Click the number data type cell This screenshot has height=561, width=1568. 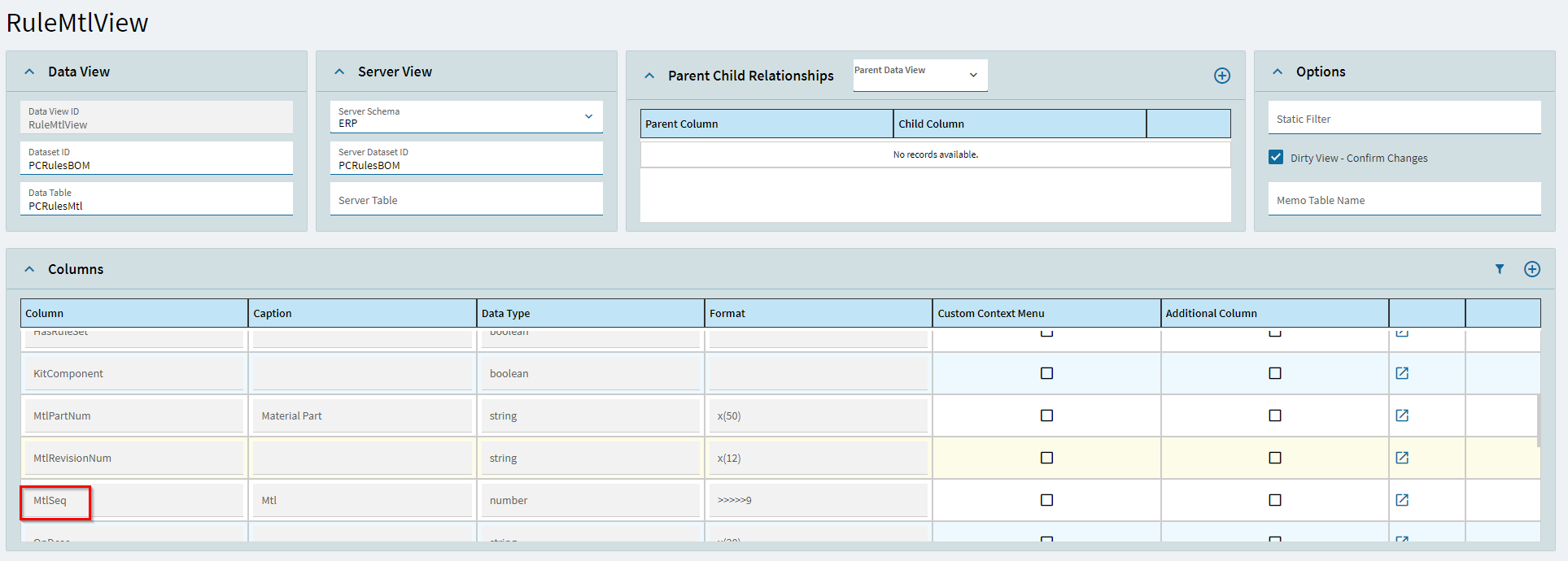(x=591, y=500)
